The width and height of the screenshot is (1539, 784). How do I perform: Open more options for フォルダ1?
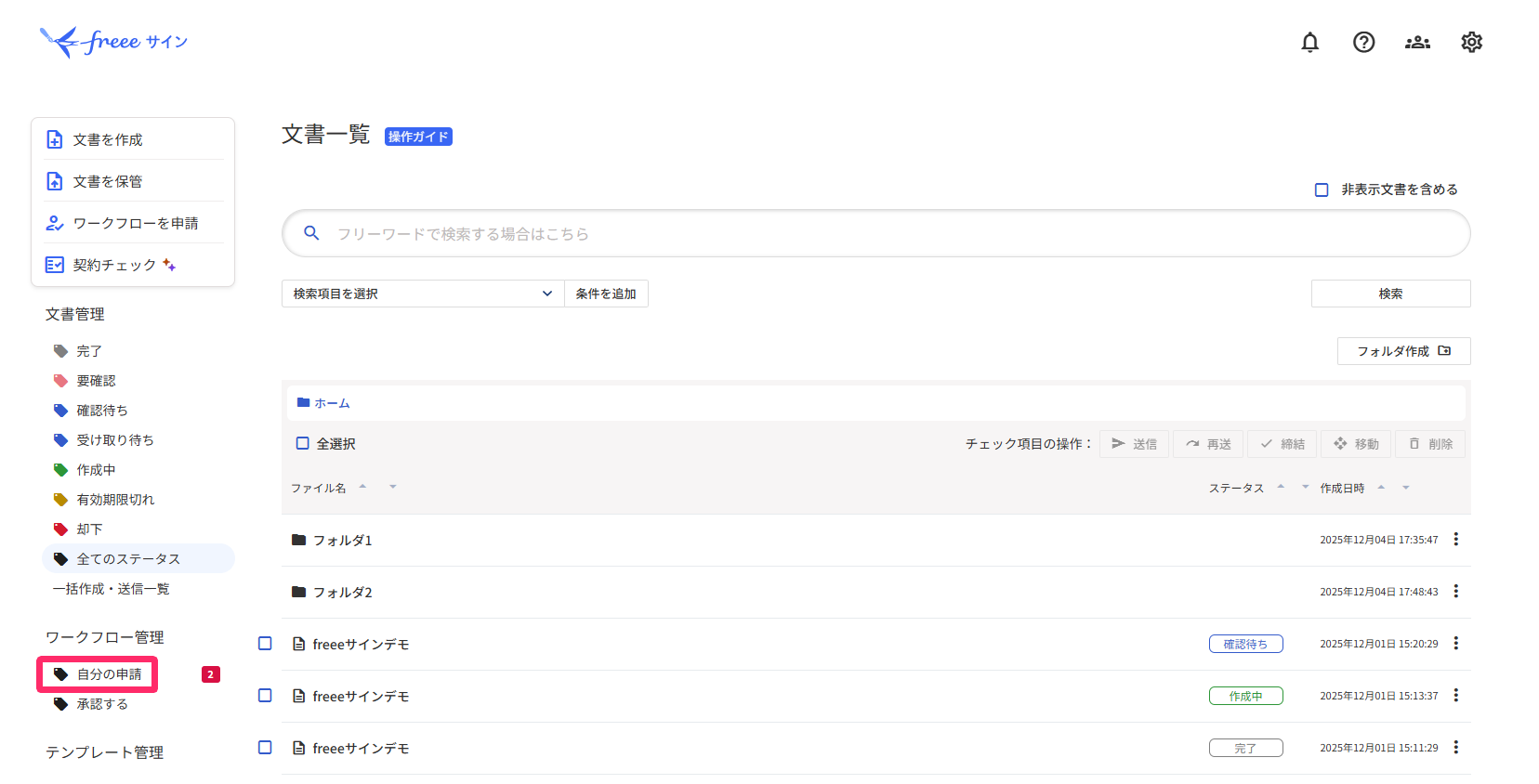pyautogui.click(x=1456, y=540)
